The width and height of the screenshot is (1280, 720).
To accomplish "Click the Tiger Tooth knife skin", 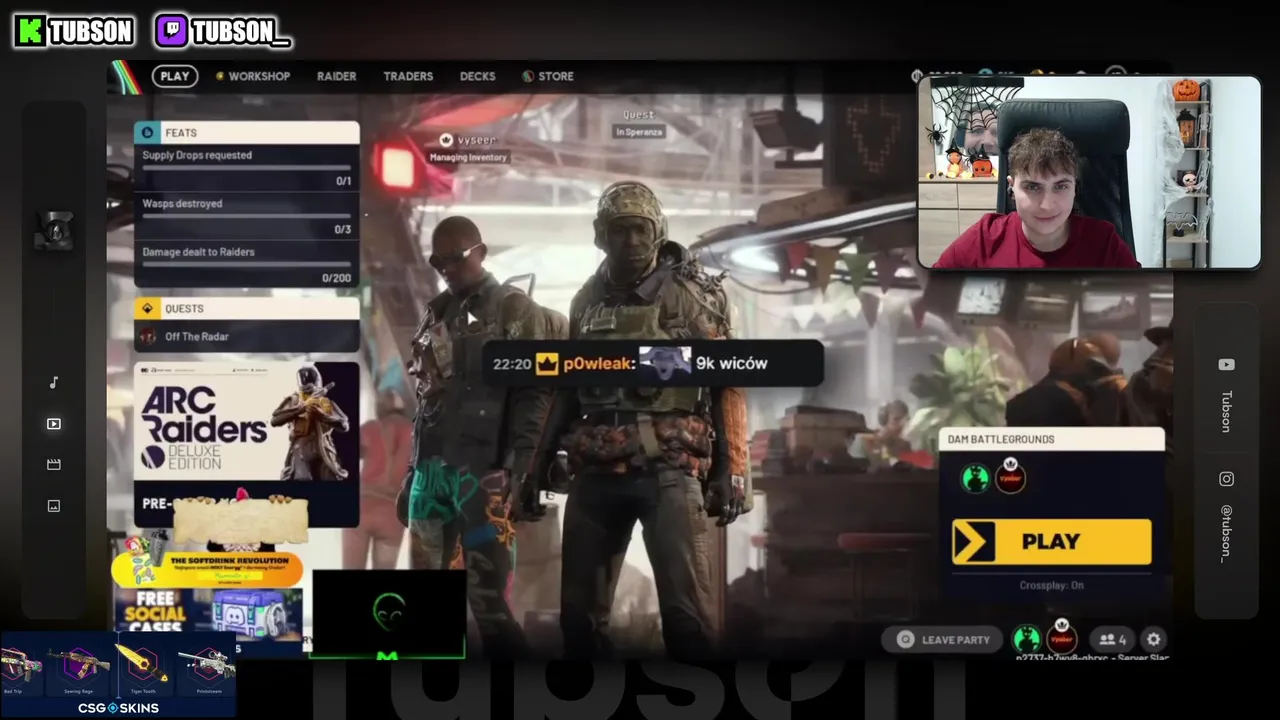I will point(143,667).
